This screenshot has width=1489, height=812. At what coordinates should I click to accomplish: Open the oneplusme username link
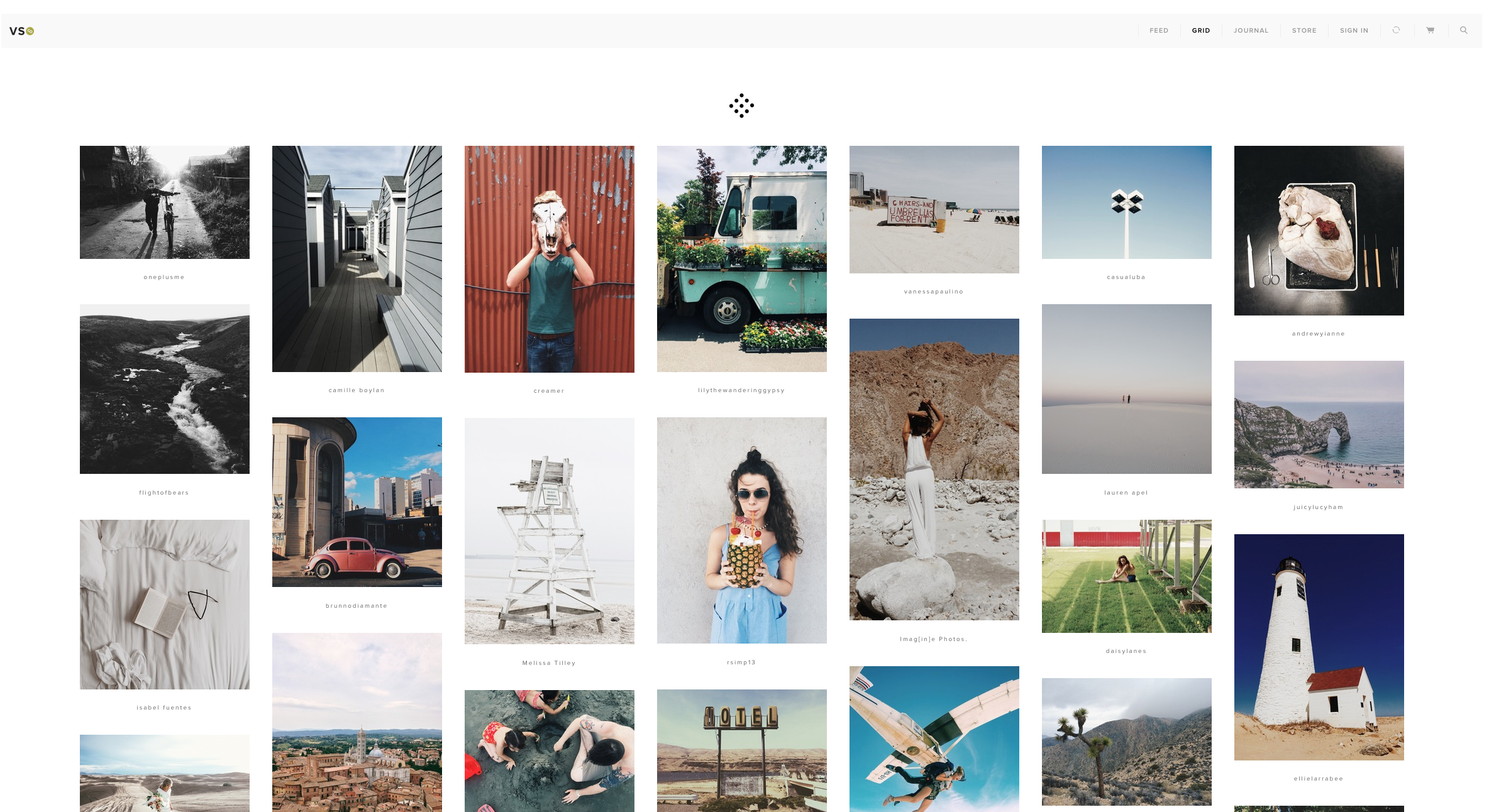click(164, 277)
